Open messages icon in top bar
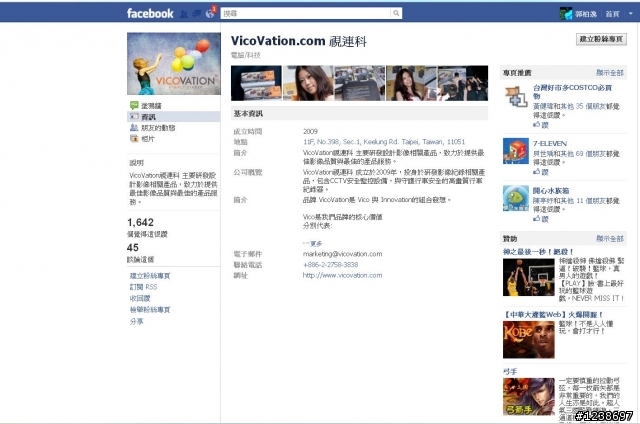Screen dimensions: 640x424 coord(197,14)
